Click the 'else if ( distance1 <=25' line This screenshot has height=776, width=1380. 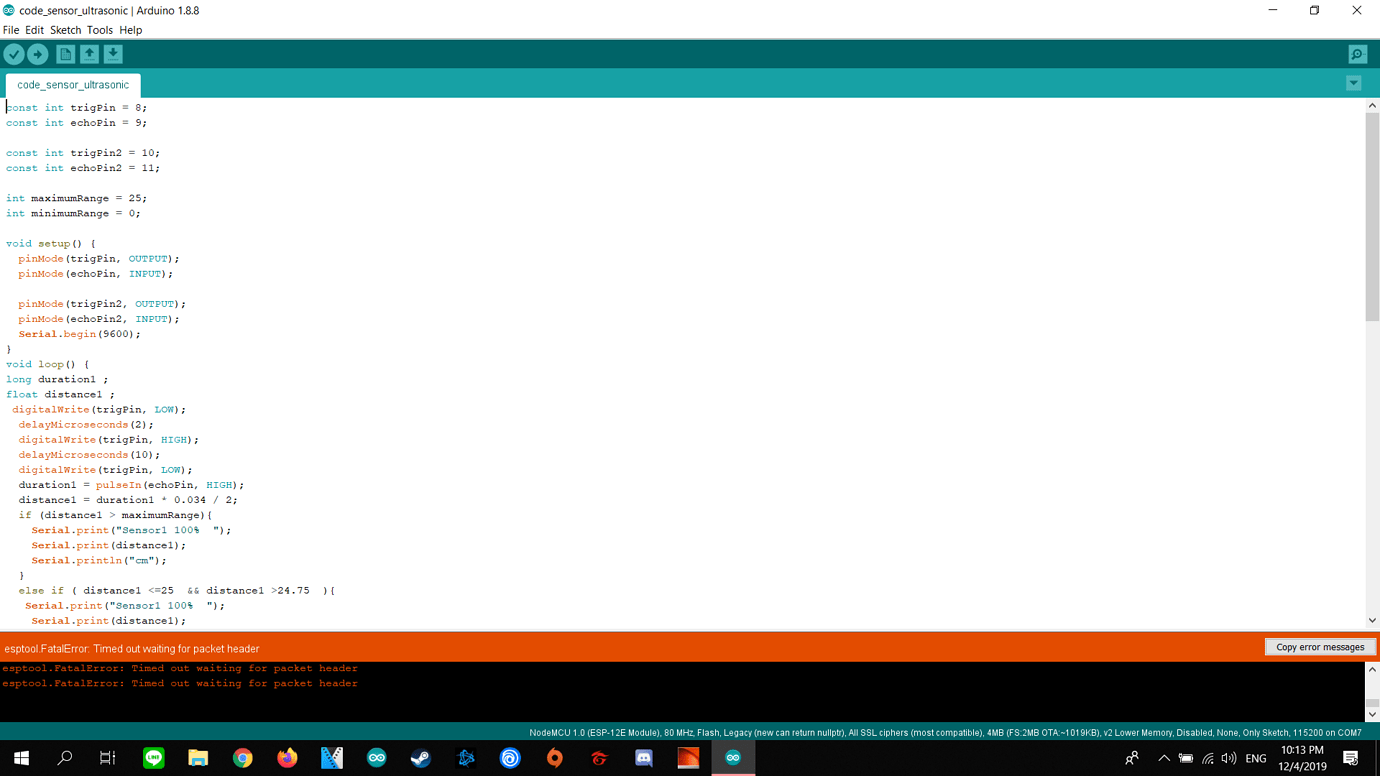click(x=176, y=590)
